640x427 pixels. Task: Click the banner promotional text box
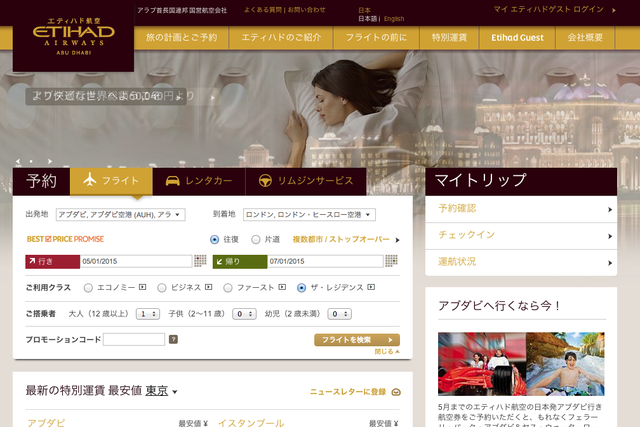click(106, 96)
